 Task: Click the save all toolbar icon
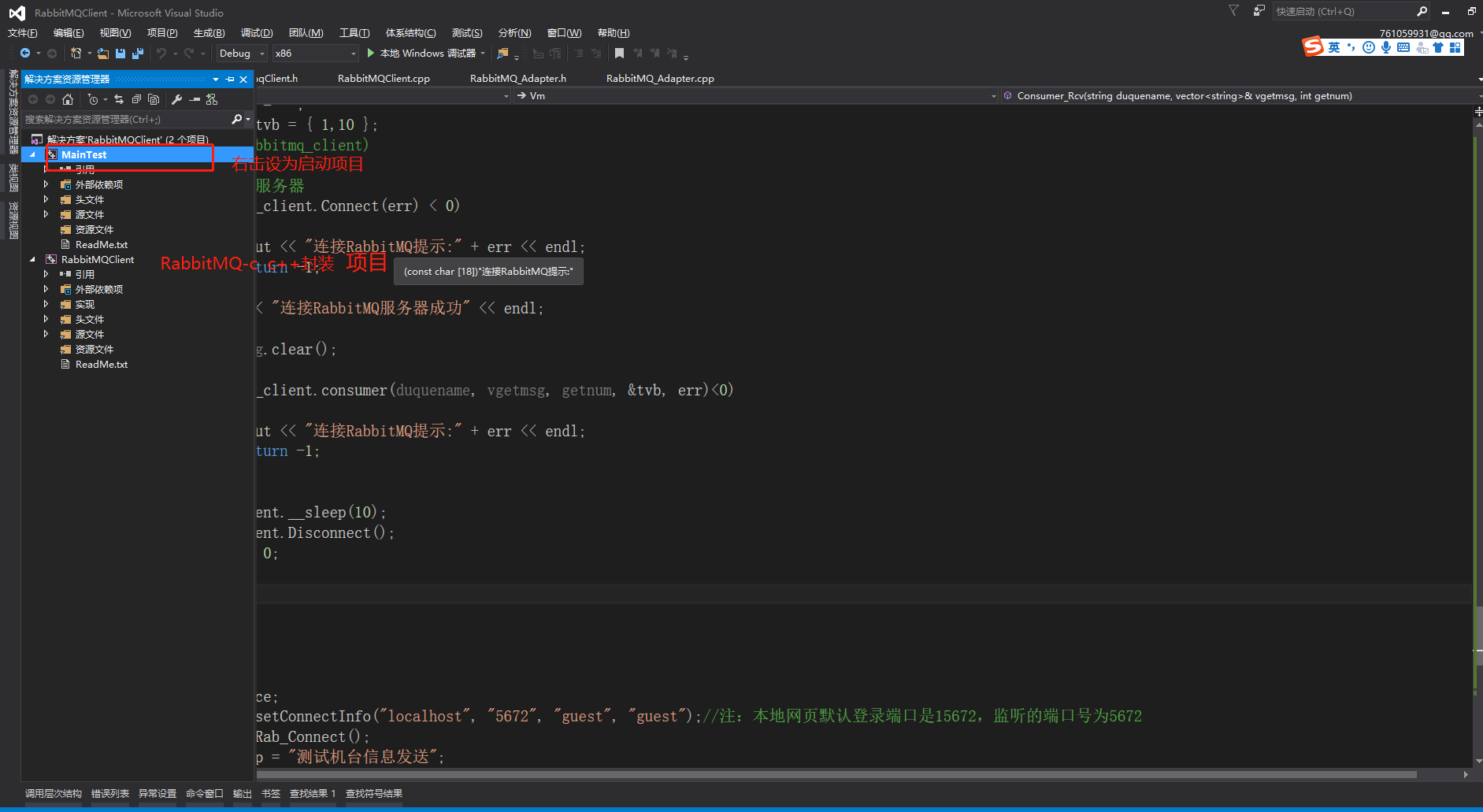(138, 54)
